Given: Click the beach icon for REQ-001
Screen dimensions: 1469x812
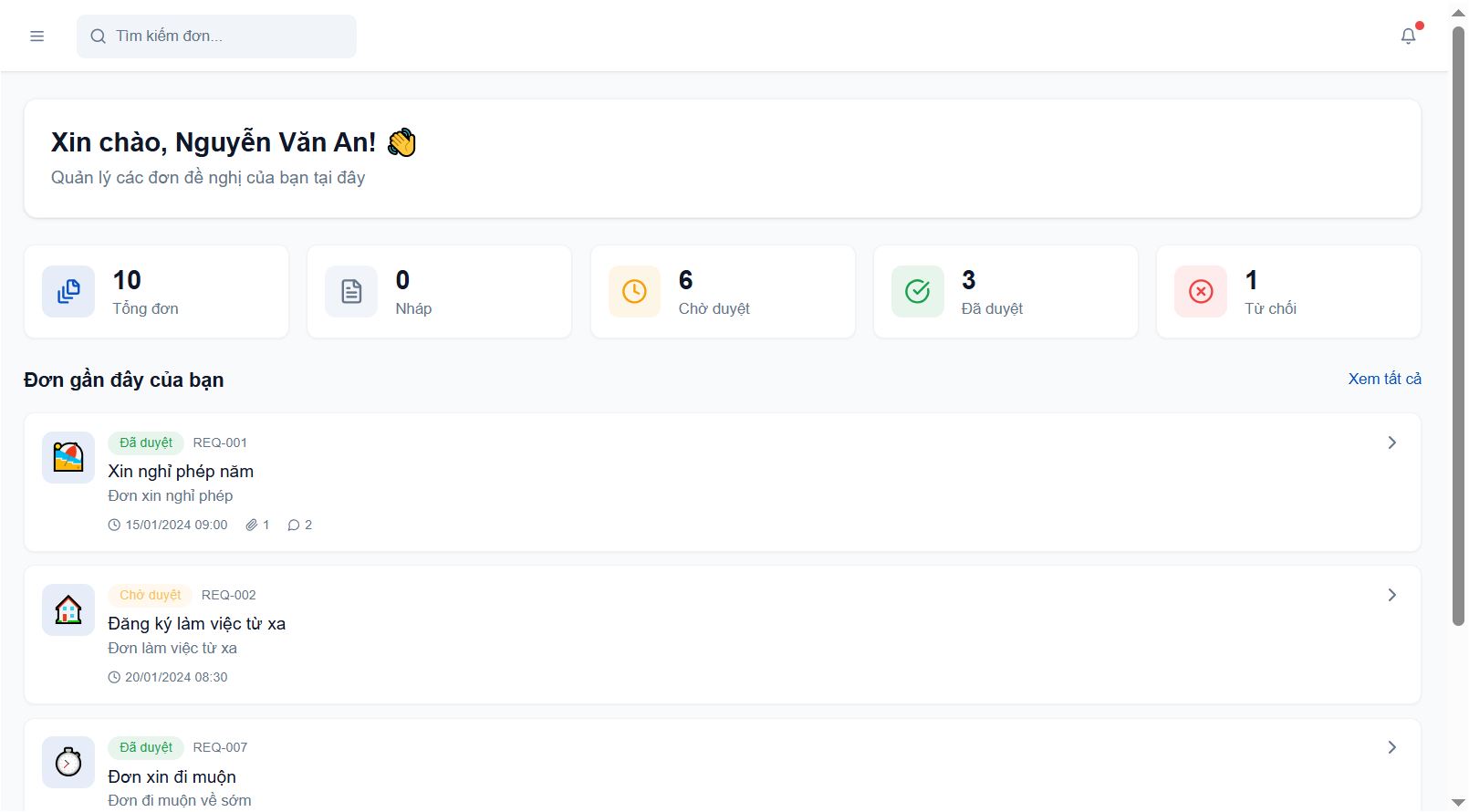Looking at the screenshot, I should (68, 457).
